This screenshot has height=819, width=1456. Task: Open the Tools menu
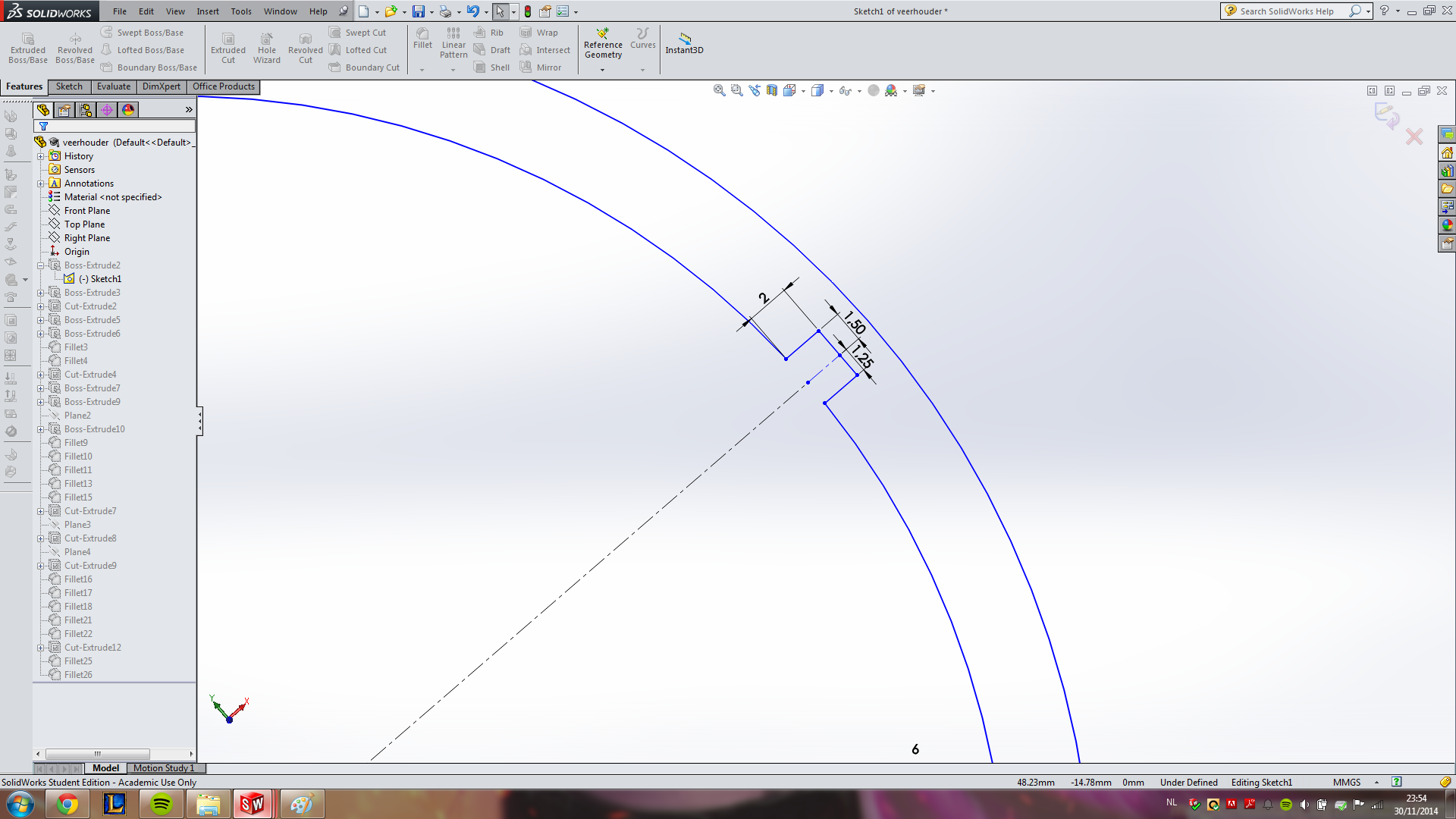click(241, 11)
